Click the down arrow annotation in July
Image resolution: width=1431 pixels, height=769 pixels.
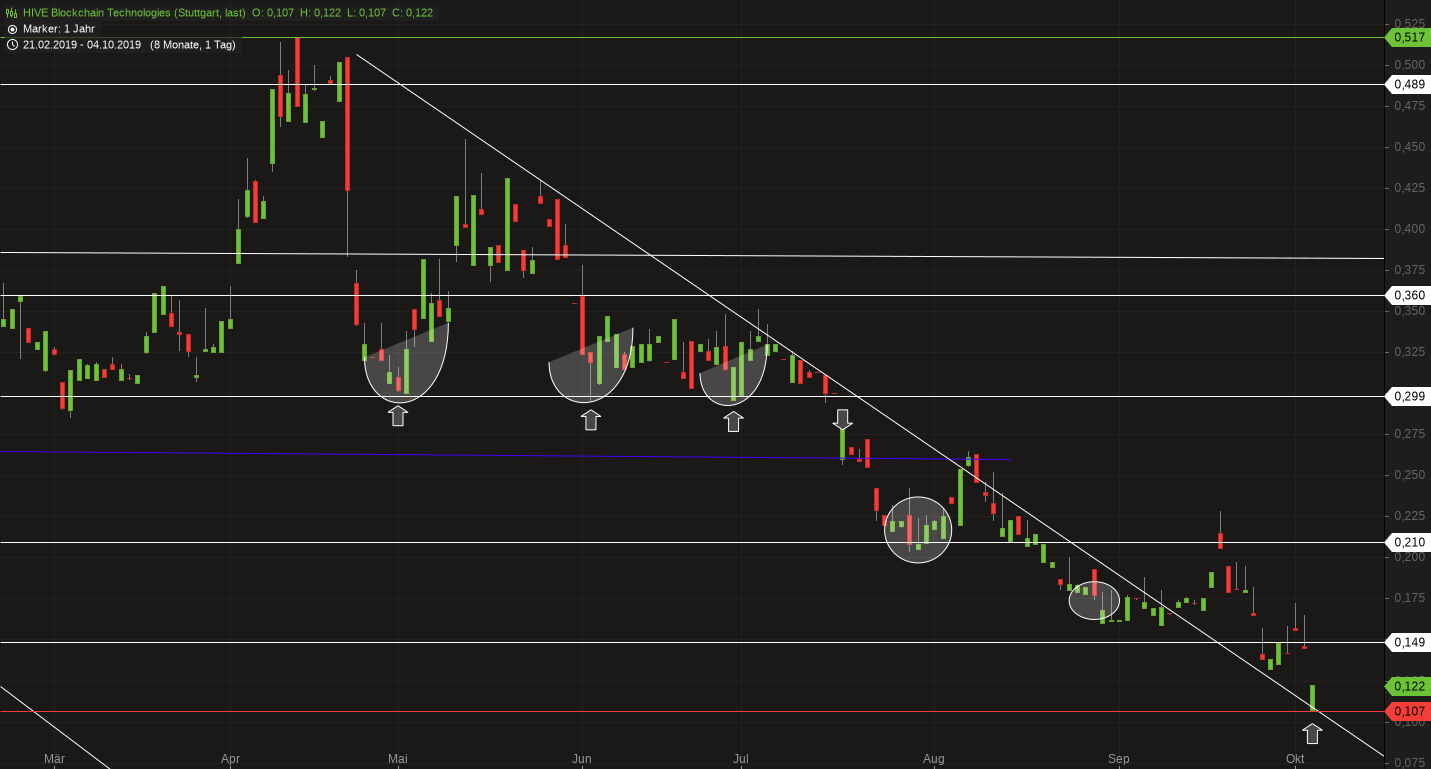coord(843,418)
